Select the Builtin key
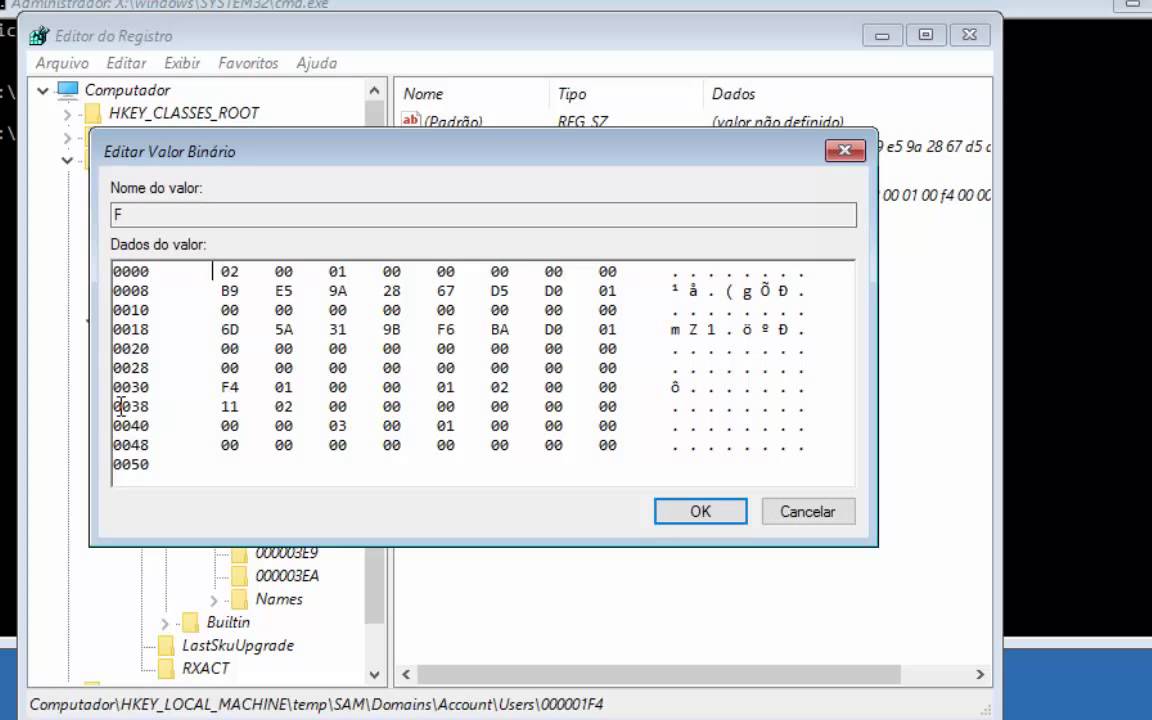Viewport: 1152px width, 720px height. (x=228, y=622)
